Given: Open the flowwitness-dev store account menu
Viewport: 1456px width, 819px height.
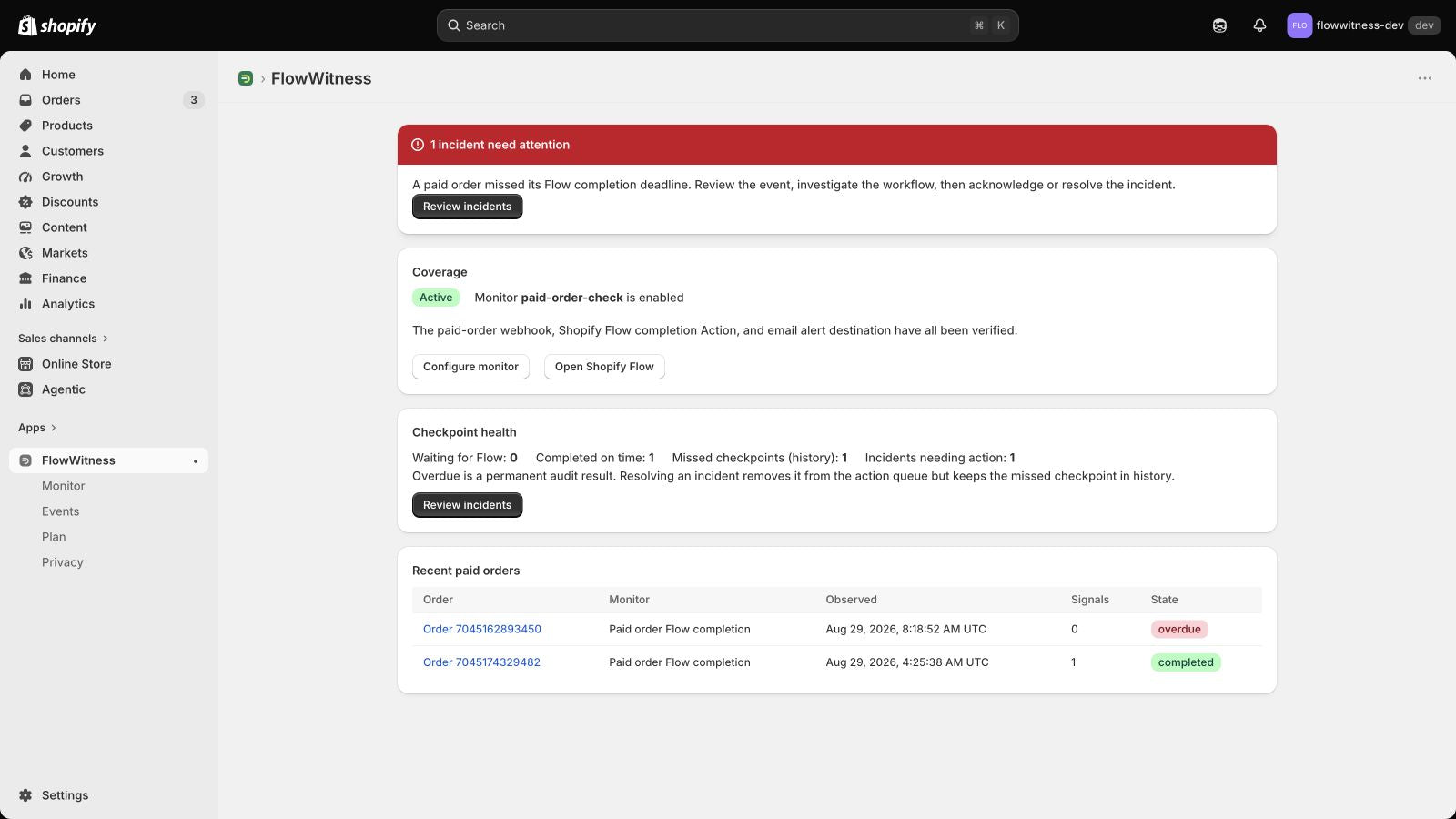Looking at the screenshot, I should 1363,25.
